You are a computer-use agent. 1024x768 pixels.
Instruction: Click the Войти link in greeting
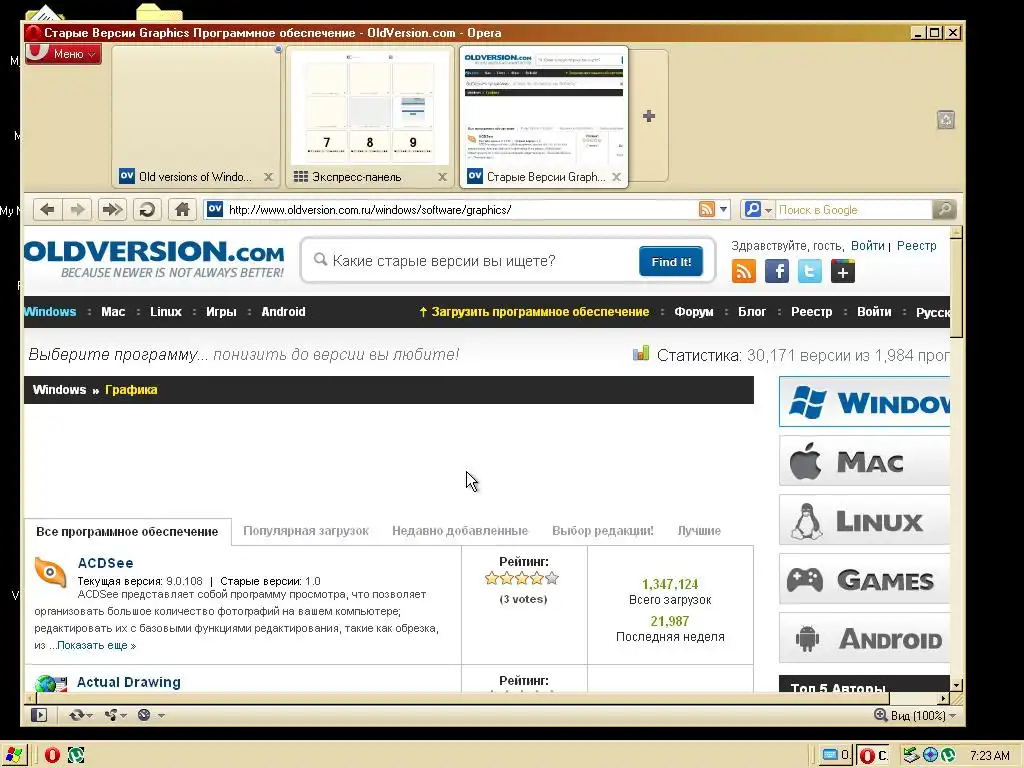point(867,246)
